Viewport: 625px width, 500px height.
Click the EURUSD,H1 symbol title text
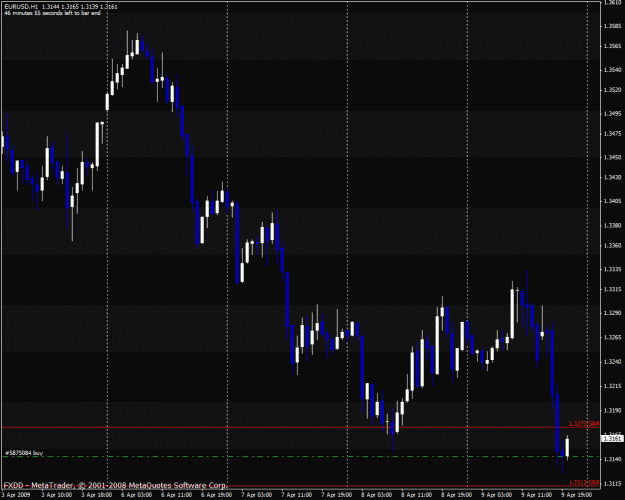[x=22, y=7]
